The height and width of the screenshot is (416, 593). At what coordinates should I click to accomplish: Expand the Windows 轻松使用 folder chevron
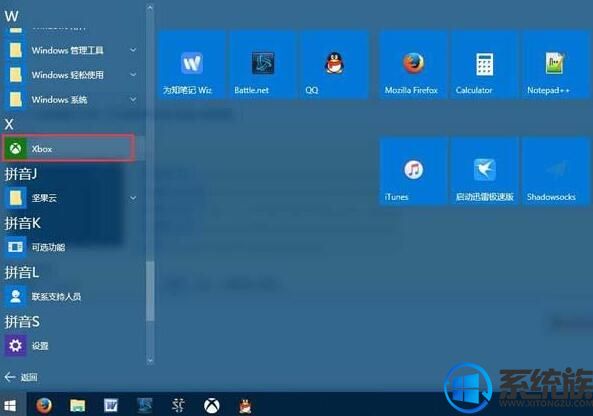(133, 75)
